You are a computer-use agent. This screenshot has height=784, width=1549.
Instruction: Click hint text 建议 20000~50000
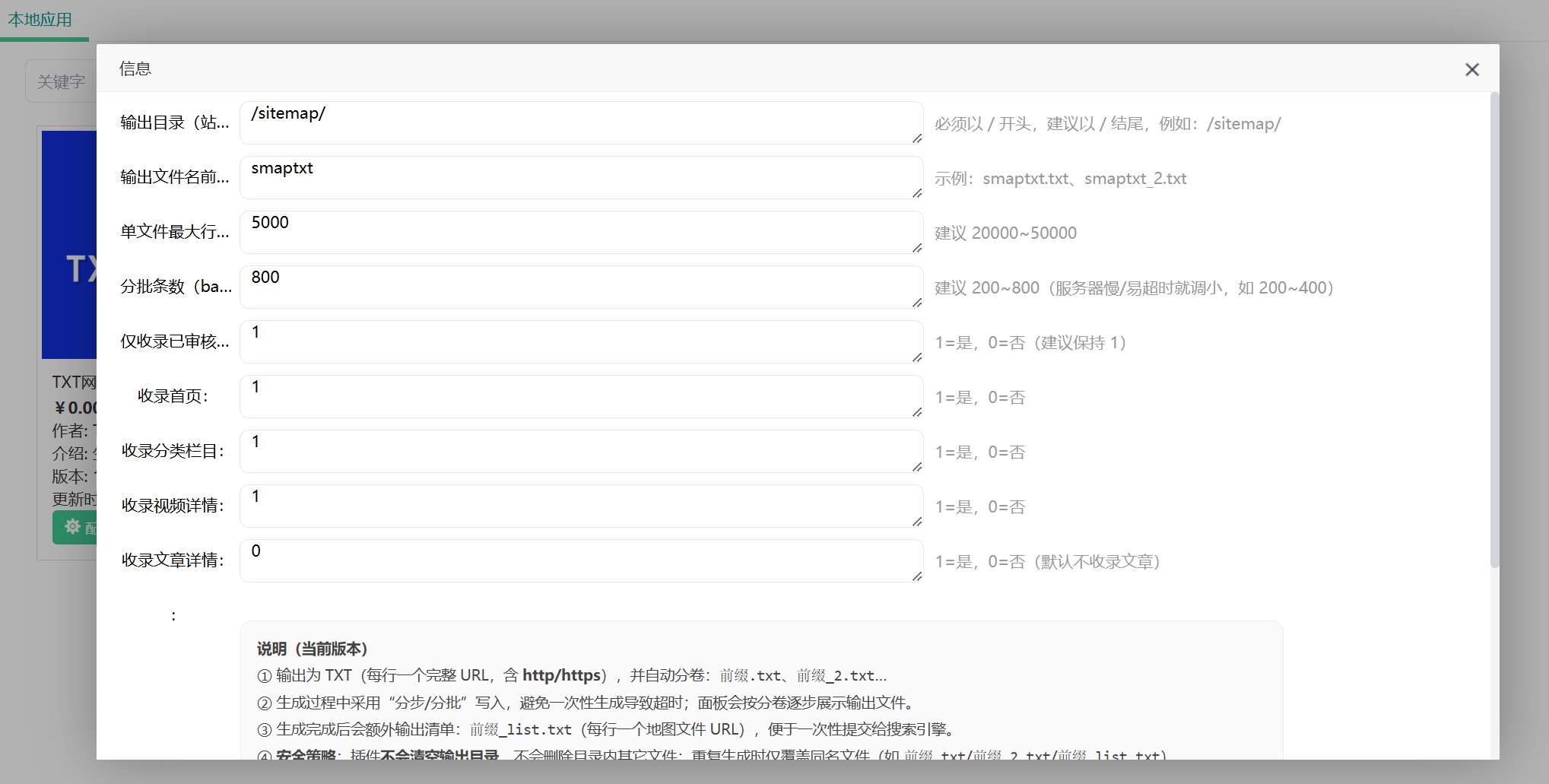[1005, 233]
